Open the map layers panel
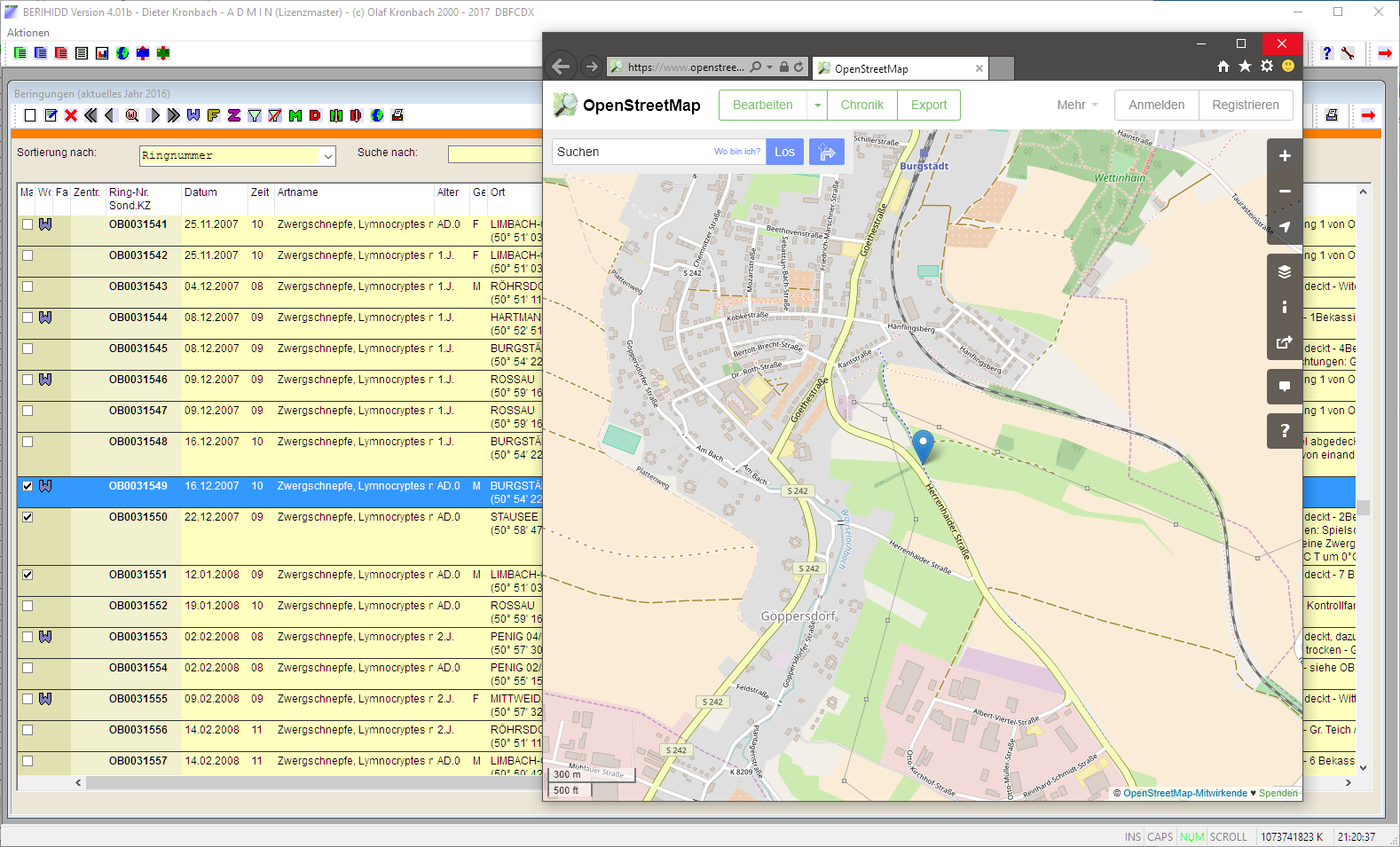Image resolution: width=1400 pixels, height=847 pixels. (1284, 272)
